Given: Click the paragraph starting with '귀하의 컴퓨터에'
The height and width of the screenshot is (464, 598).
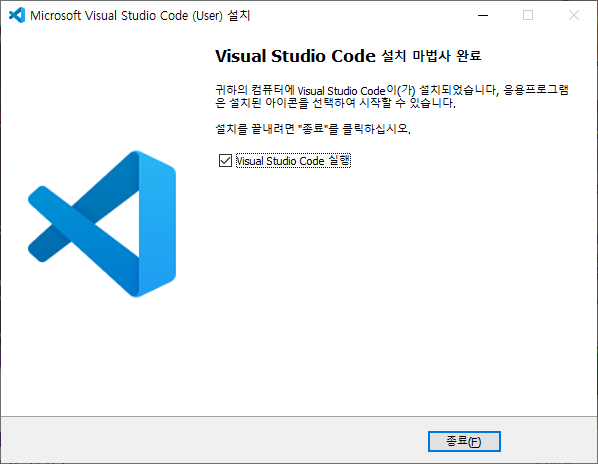Looking at the screenshot, I should 392,96.
